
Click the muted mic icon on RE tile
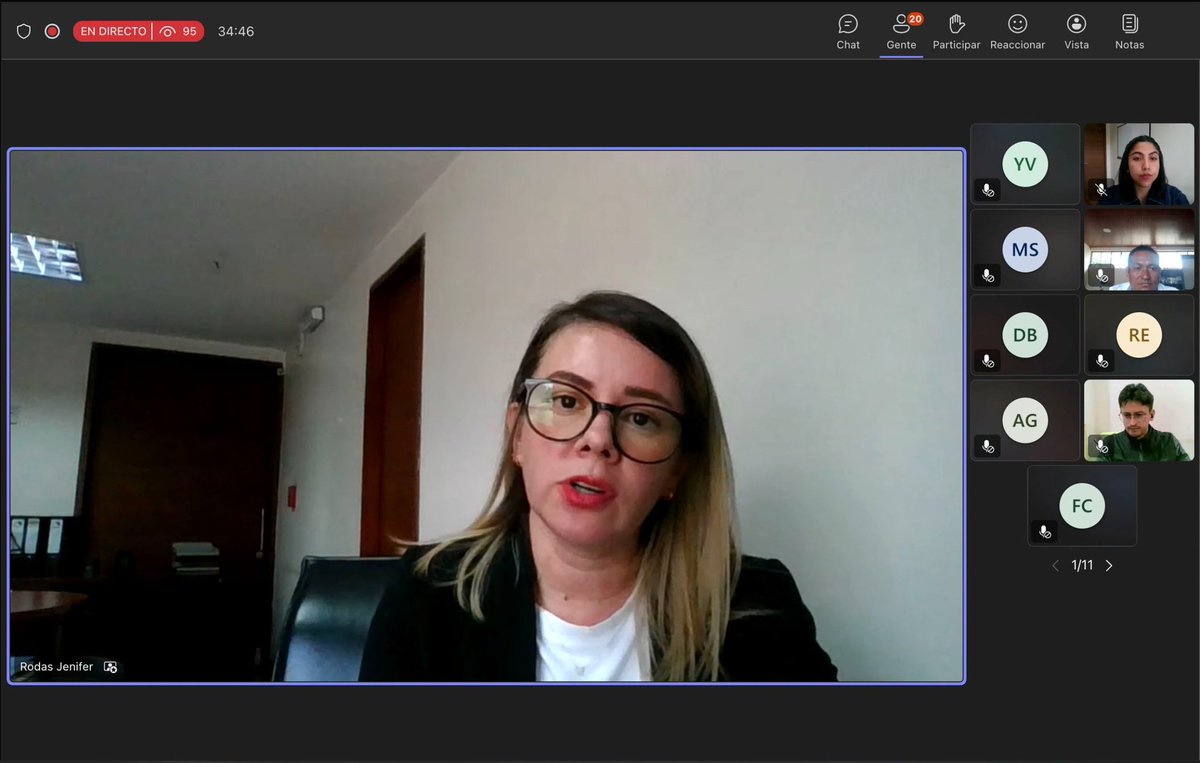[1102, 361]
